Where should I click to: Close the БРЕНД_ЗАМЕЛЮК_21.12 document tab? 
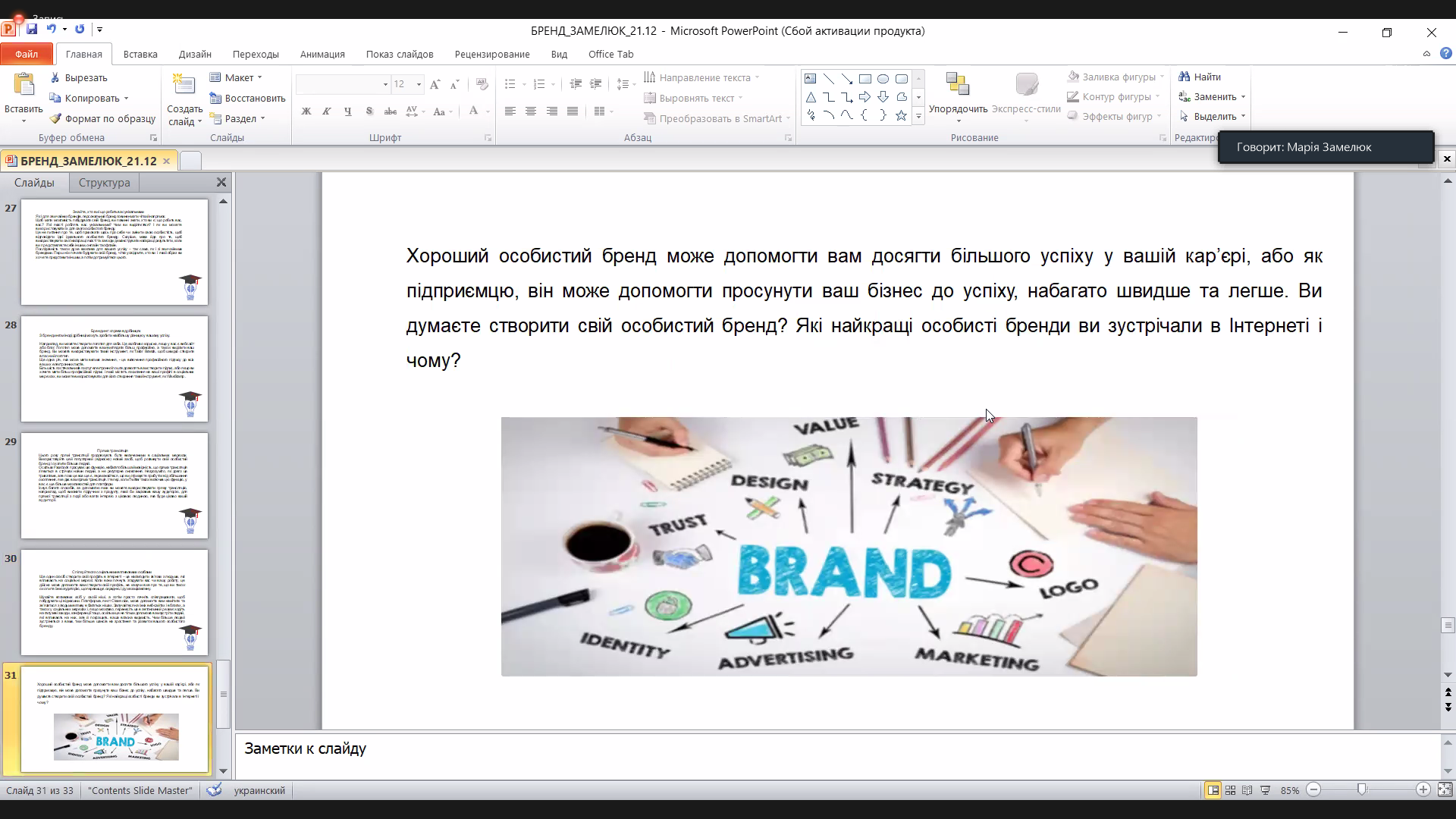(166, 161)
